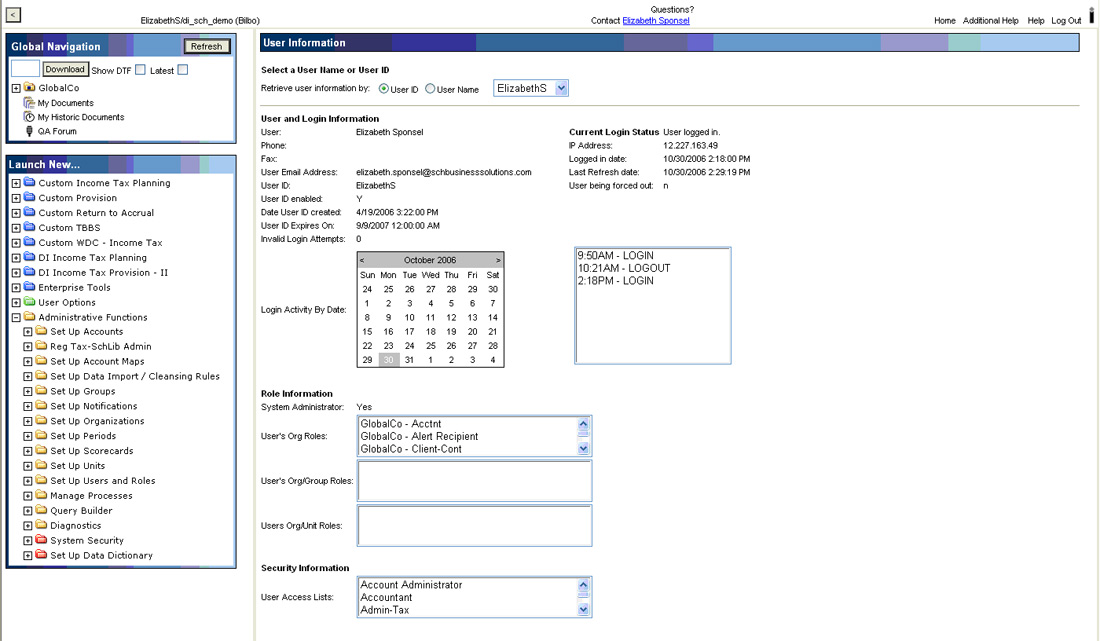Expand the Custom WDC - Income Tax node
Screen dimensions: 1100x641
tap(16, 243)
